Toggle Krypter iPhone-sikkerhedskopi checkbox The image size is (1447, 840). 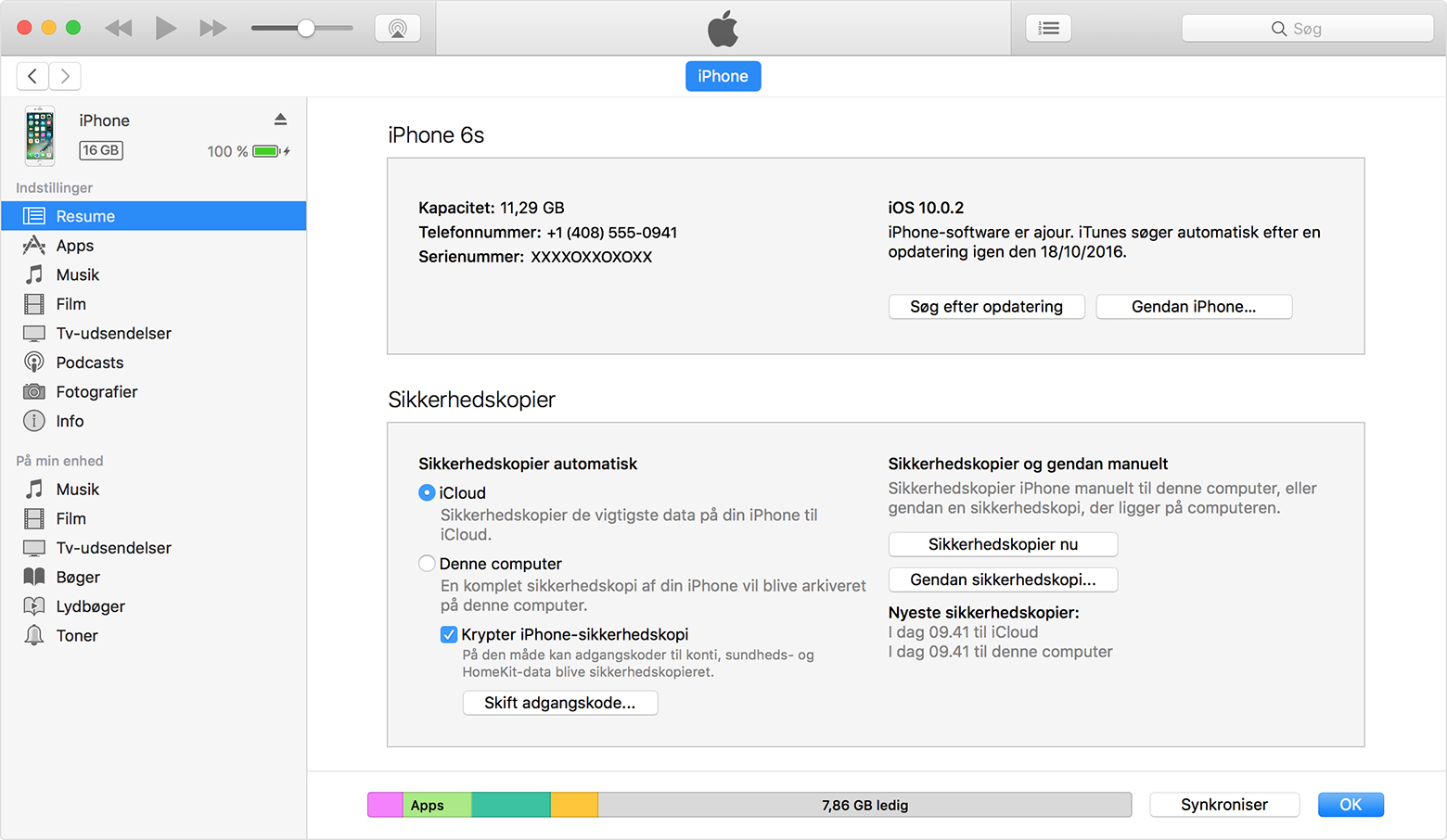449,634
